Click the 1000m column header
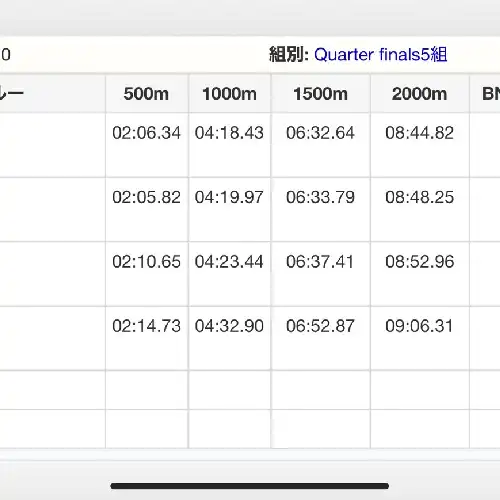The width and height of the screenshot is (500, 500). 230,94
